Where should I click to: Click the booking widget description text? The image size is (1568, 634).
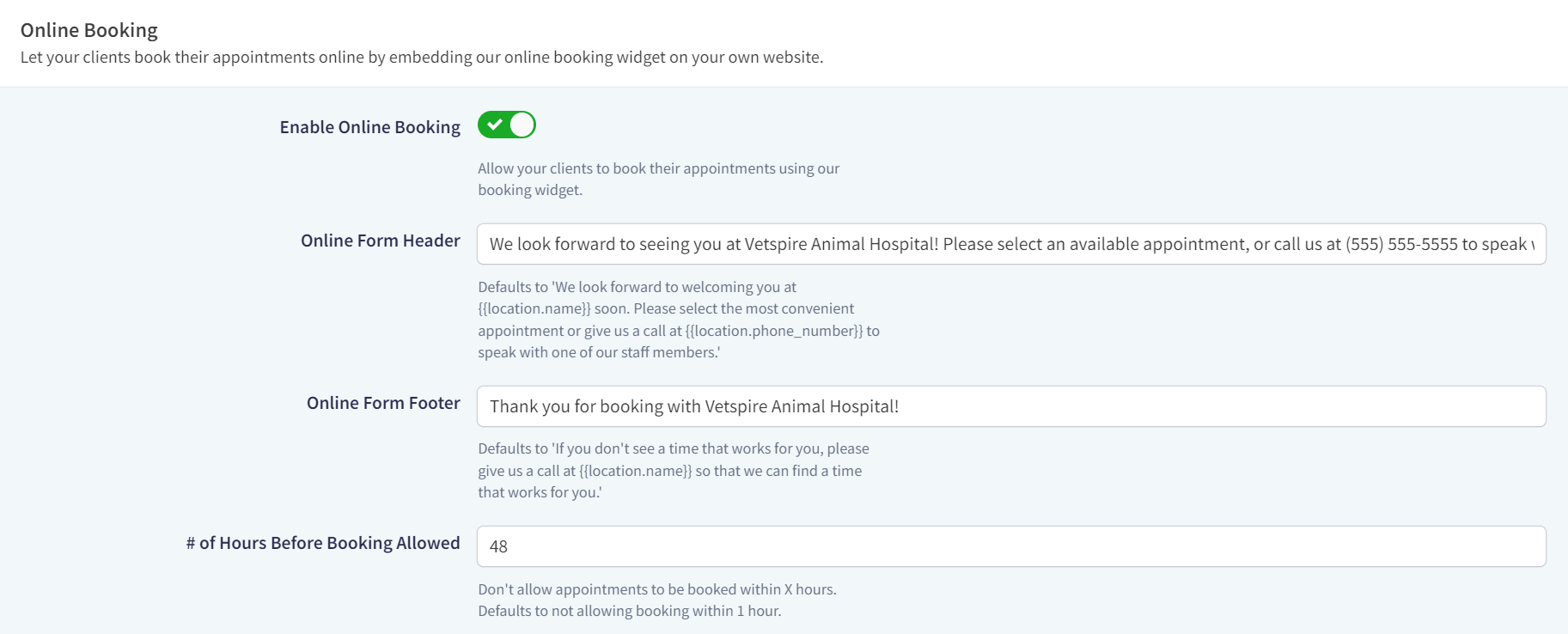[659, 178]
